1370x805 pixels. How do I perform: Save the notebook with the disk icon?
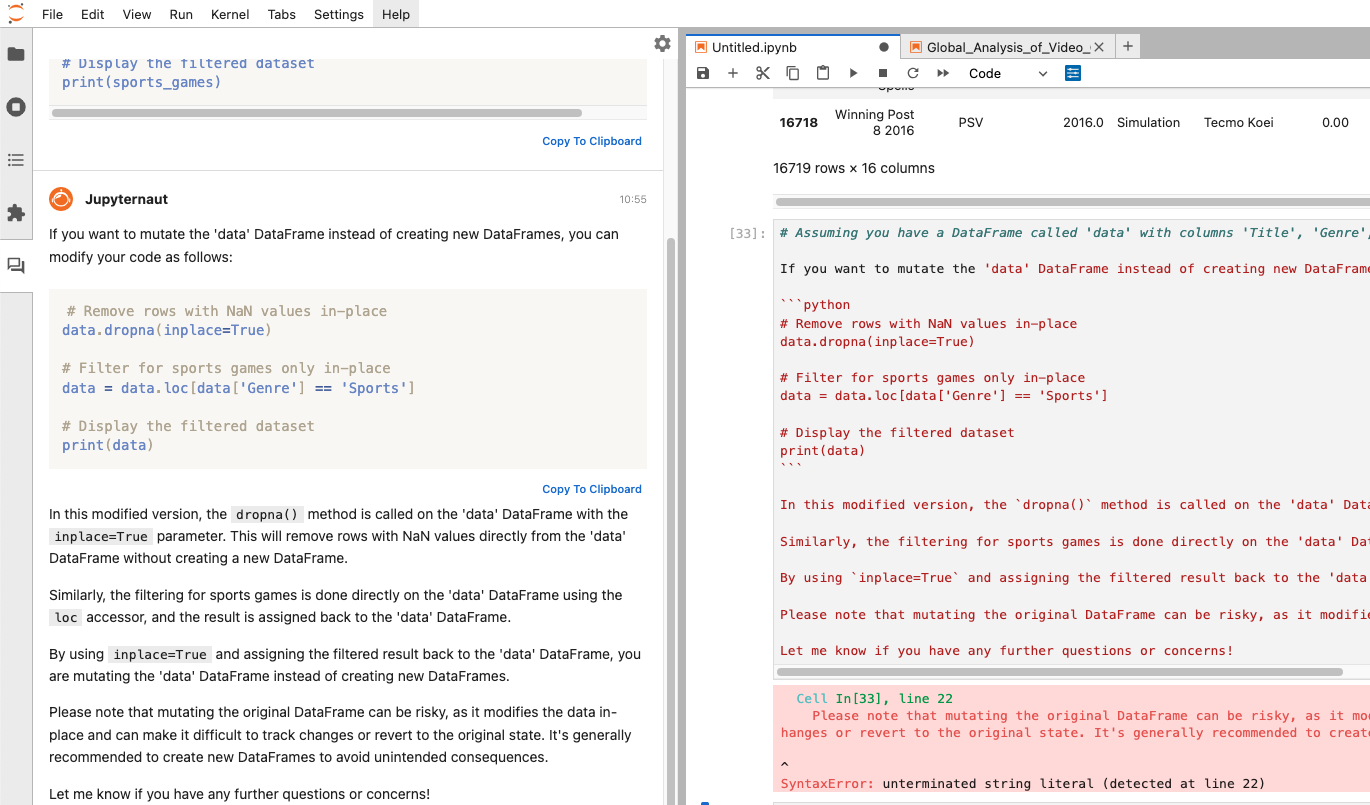(703, 73)
